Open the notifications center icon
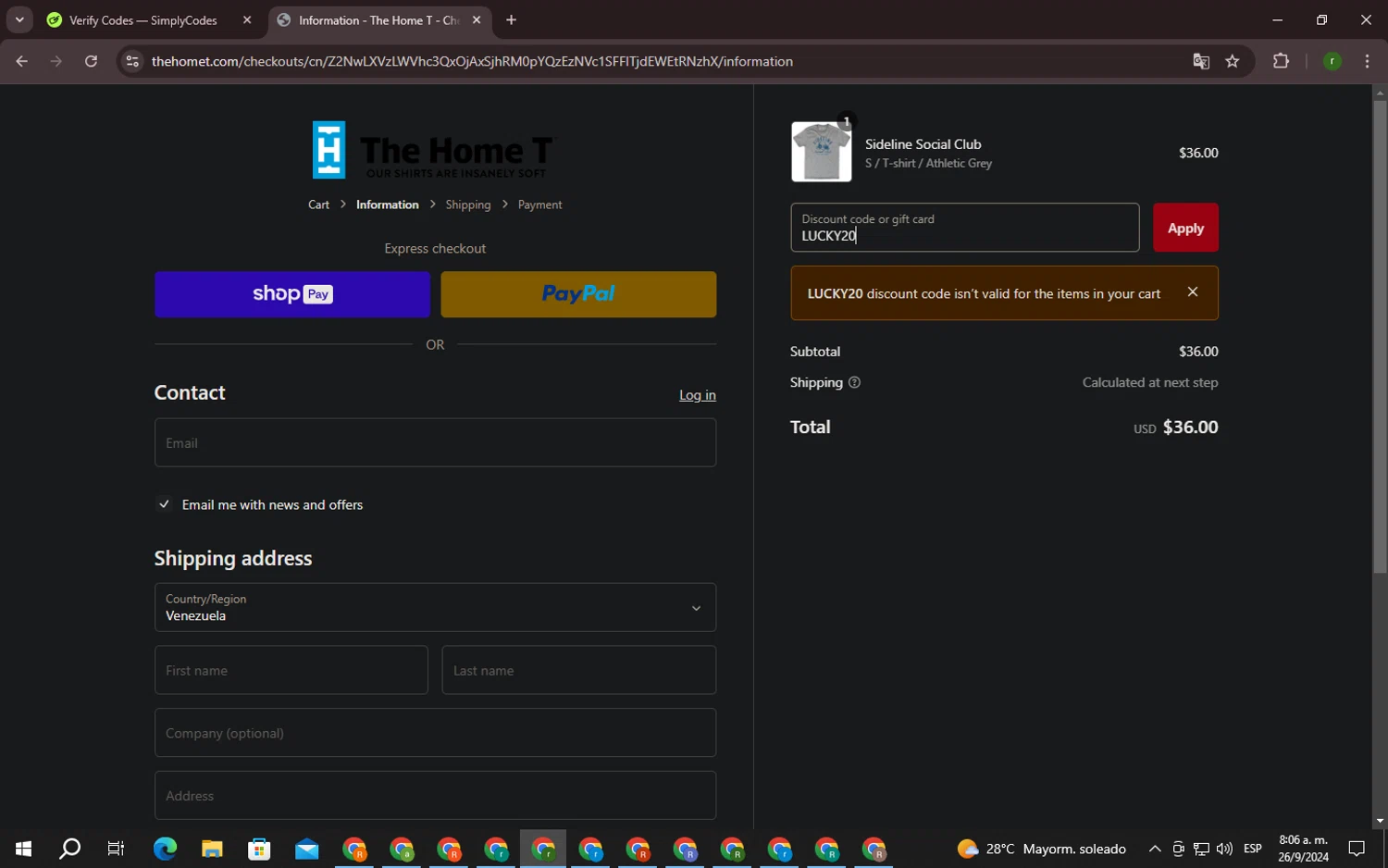This screenshot has width=1388, height=868. (x=1357, y=849)
